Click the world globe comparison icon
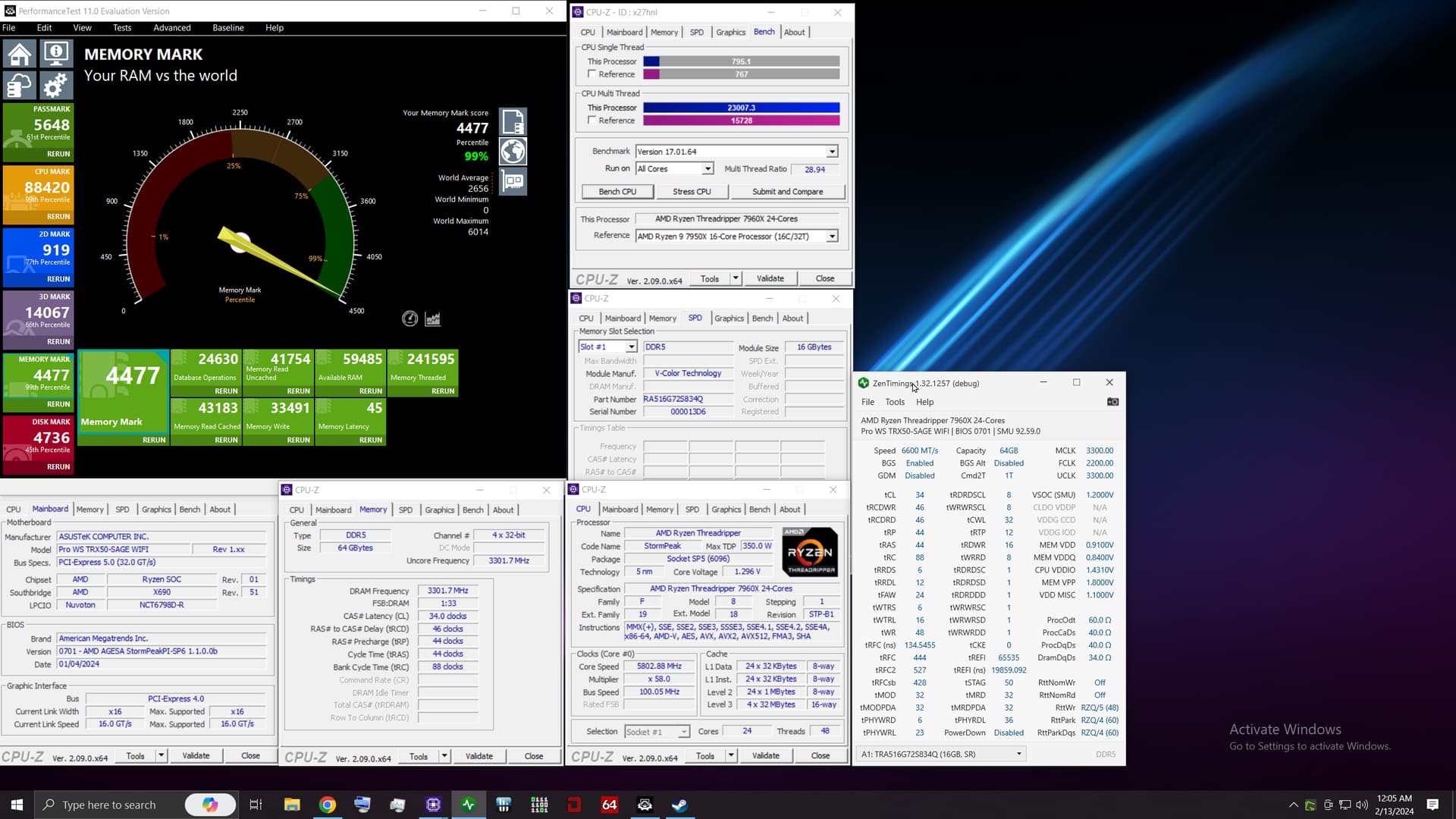The height and width of the screenshot is (819, 1456). pos(513,152)
